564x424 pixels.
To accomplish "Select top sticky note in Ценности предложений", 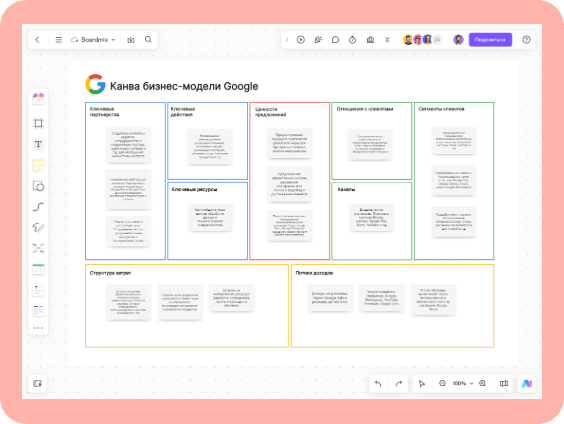I will coord(290,143).
